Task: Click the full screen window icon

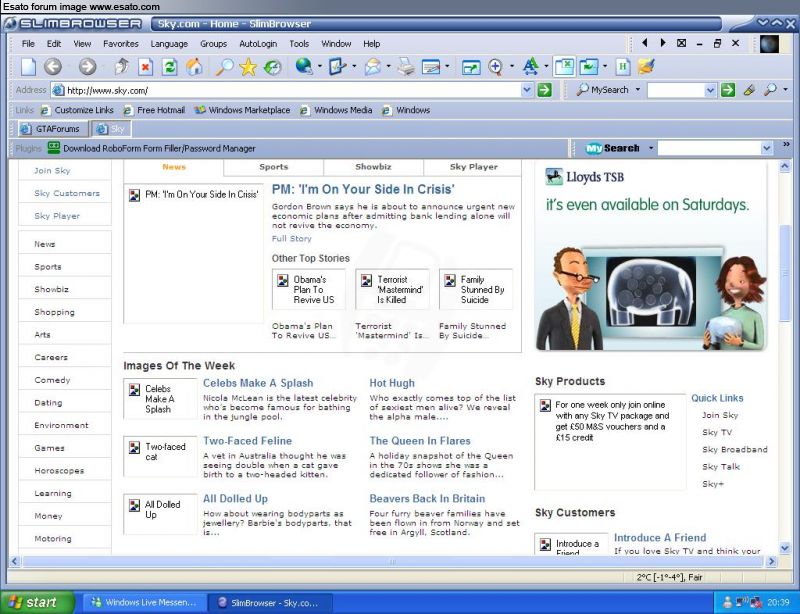Action: tap(470, 67)
